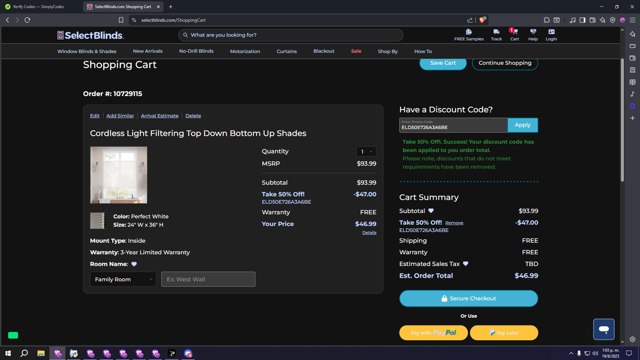Click the Details link under Your Price
Screen dimensions: 640x360
[x=369, y=233]
